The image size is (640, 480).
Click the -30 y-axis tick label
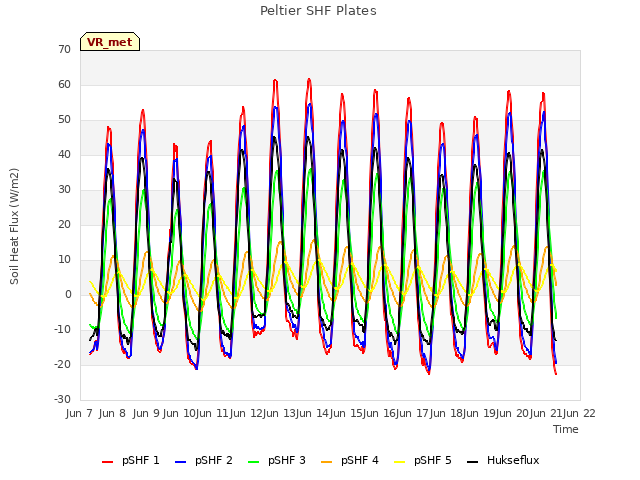62,400
